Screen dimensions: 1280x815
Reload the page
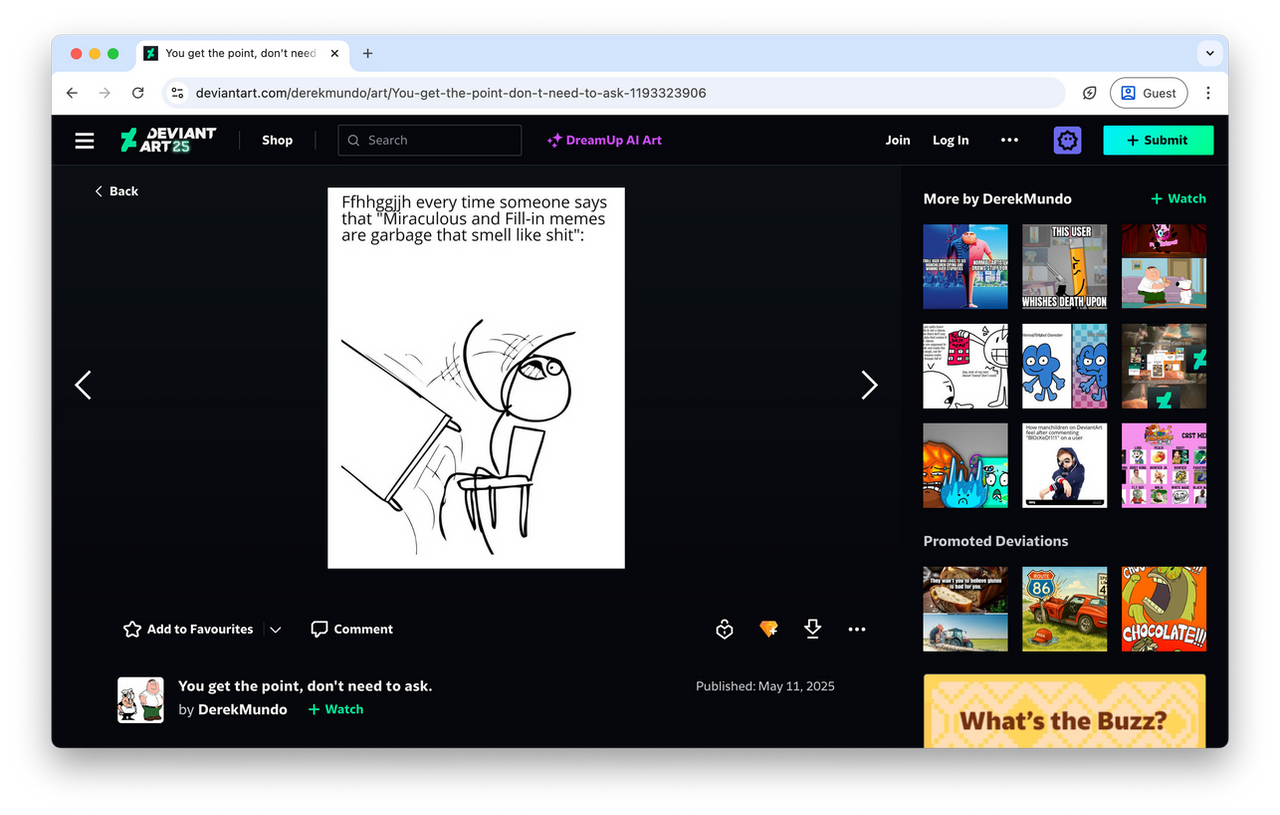click(138, 93)
